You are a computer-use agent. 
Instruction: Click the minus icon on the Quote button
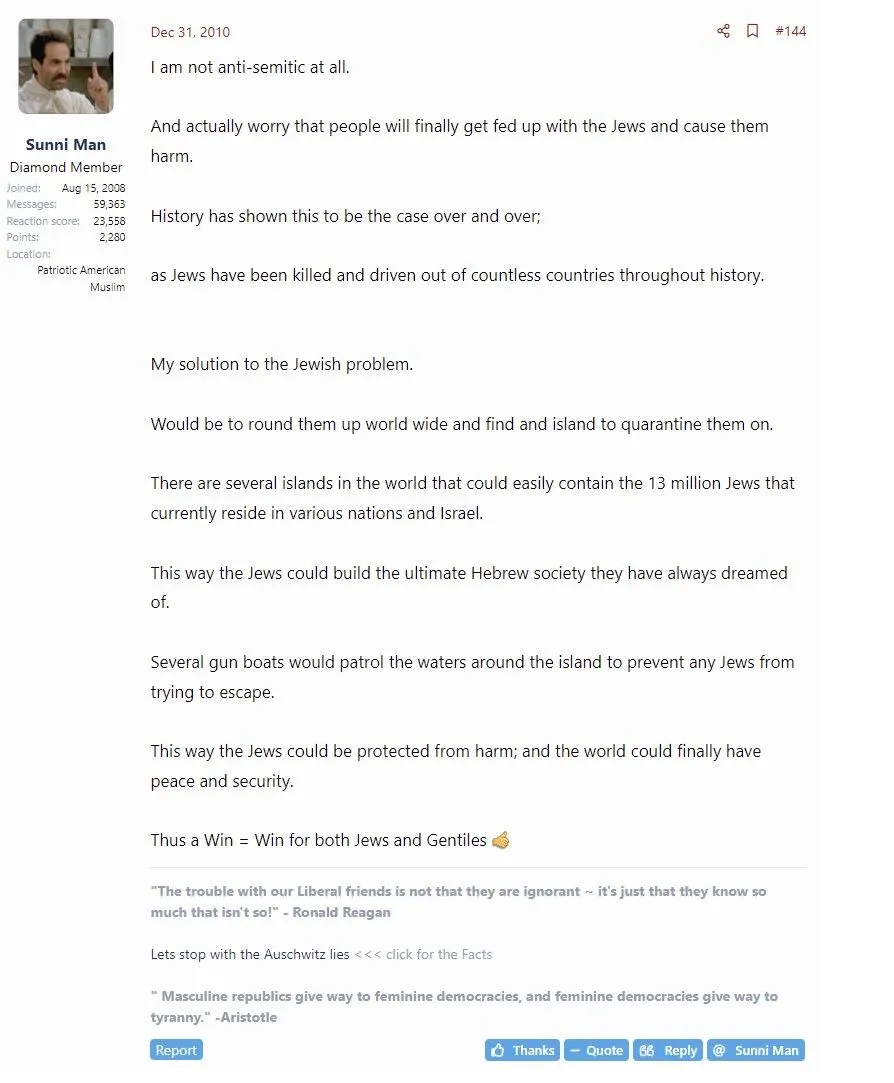(573, 1050)
